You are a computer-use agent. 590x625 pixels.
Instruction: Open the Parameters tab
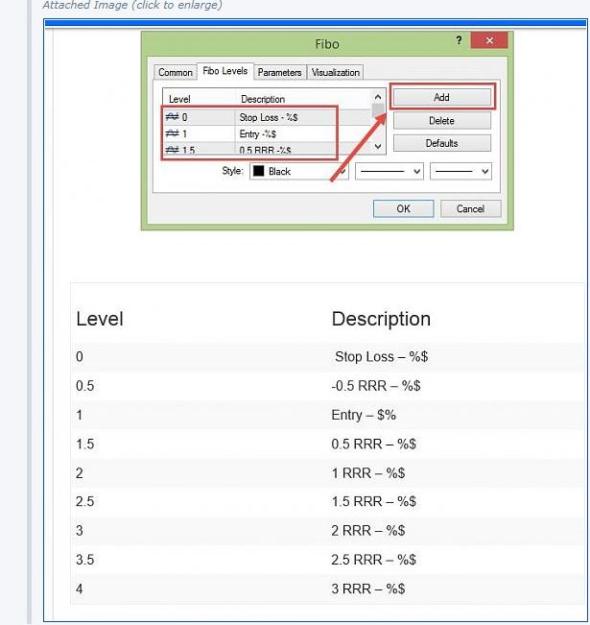(x=279, y=73)
